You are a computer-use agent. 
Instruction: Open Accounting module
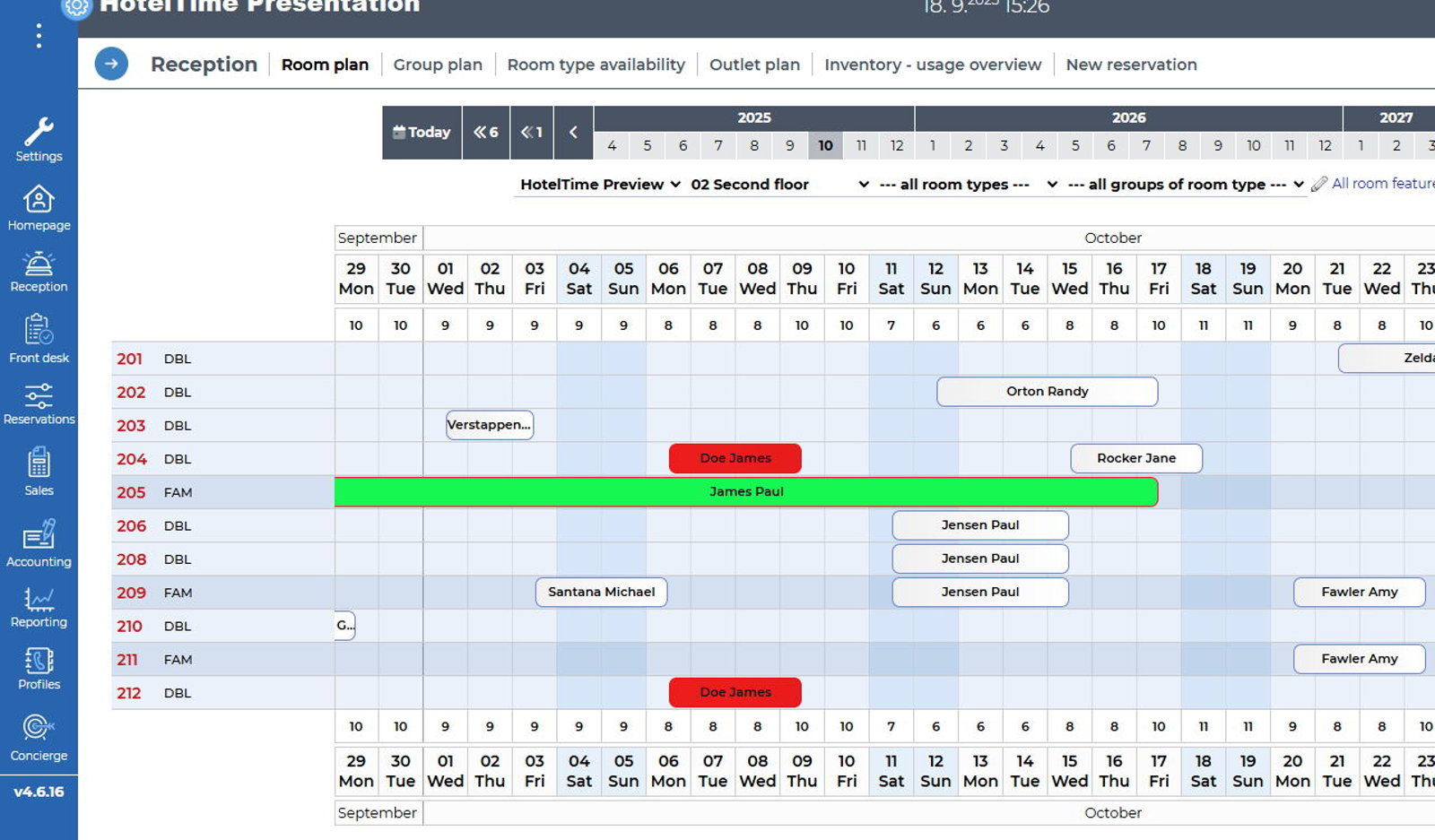pos(39,542)
